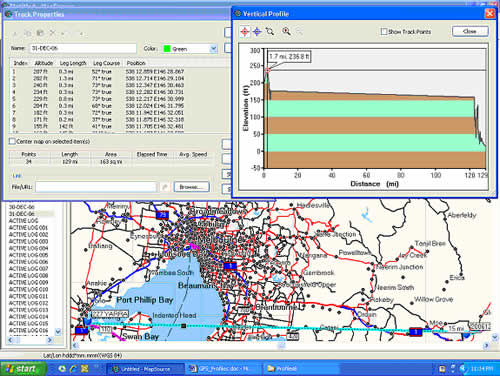Click the first system tray icon
The width and height of the screenshot is (500, 376).
442,369
